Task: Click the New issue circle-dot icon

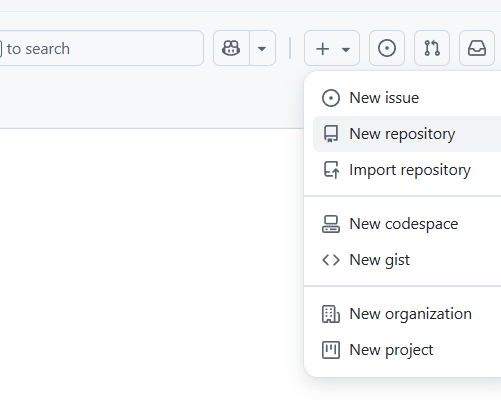Action: 331,98
